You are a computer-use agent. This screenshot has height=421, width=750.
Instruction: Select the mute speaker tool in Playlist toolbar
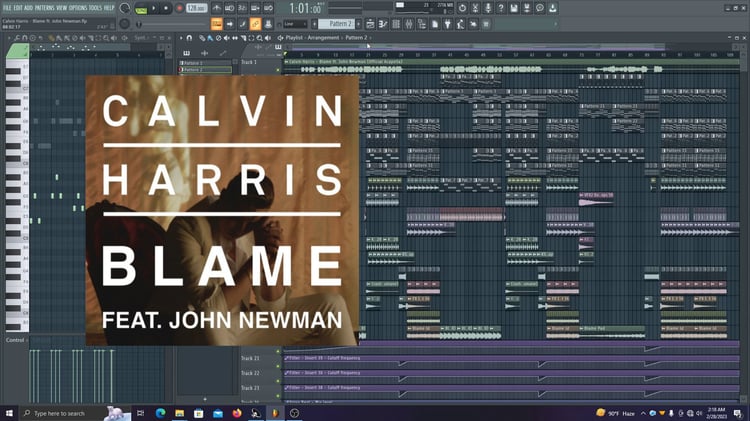coord(227,38)
